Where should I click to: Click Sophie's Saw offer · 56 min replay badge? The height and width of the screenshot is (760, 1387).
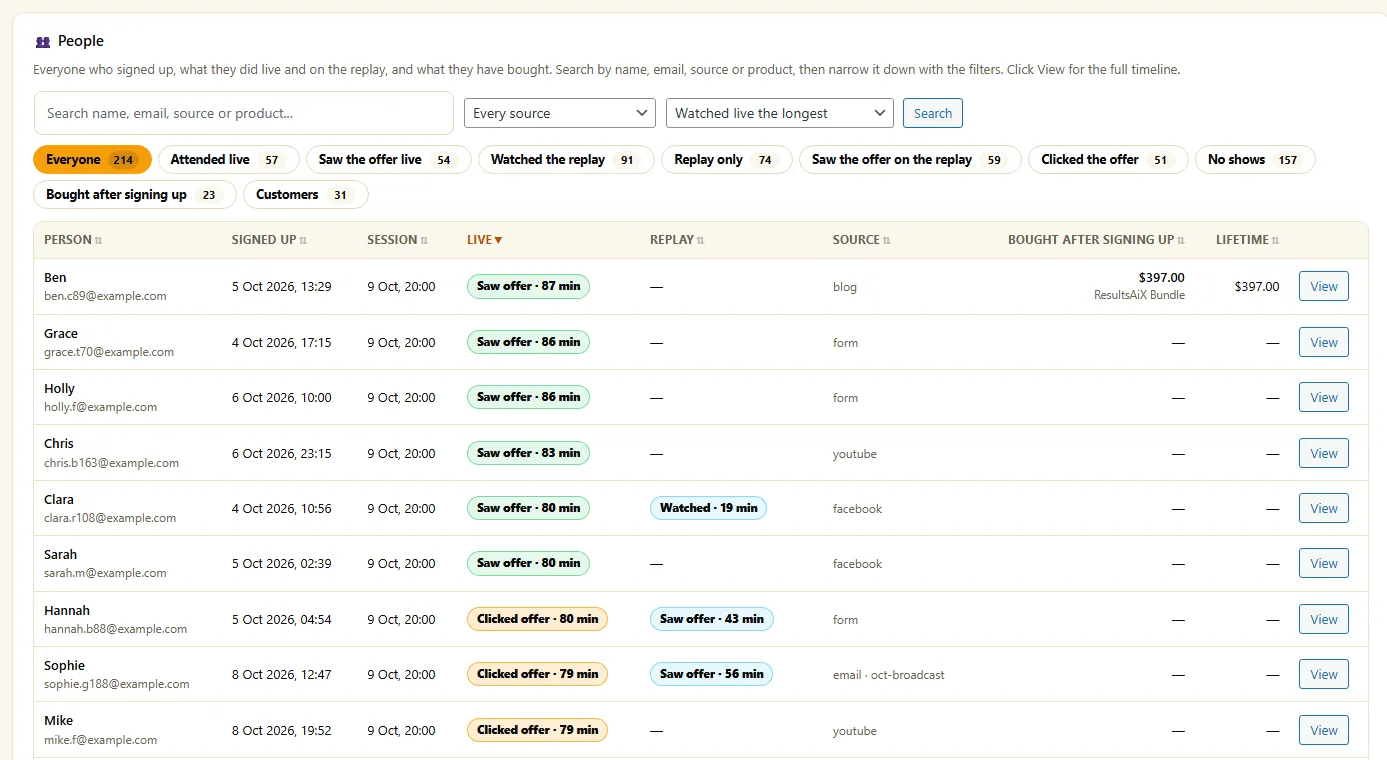coord(711,674)
